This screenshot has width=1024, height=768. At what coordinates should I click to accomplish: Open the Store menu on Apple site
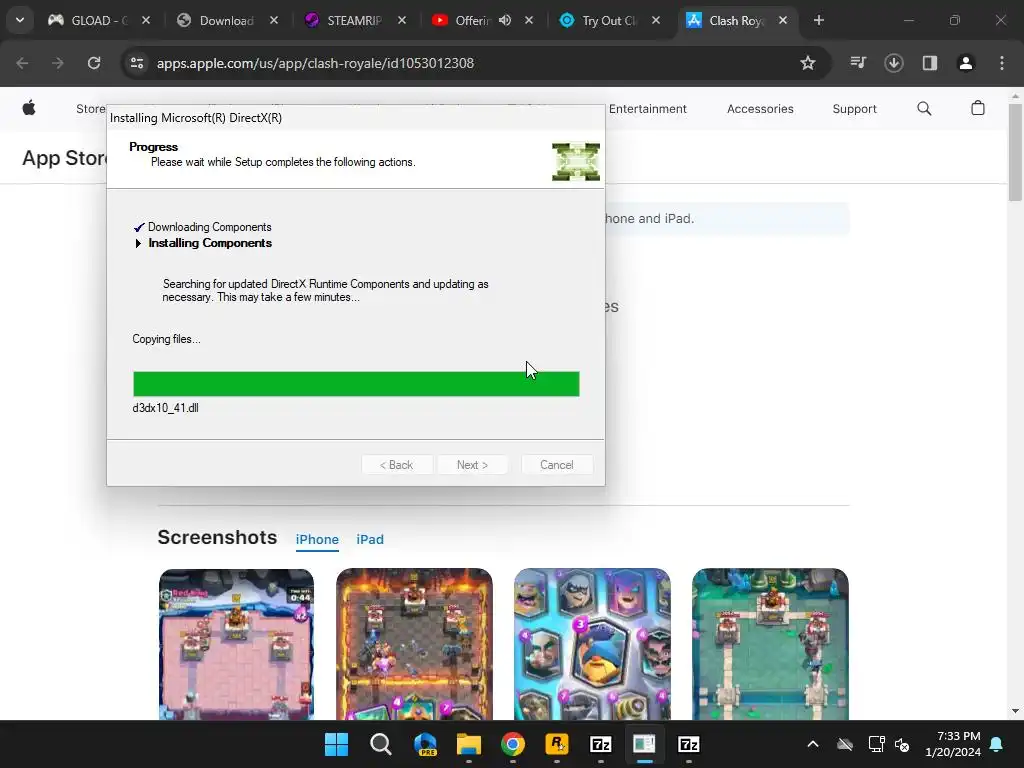[91, 109]
